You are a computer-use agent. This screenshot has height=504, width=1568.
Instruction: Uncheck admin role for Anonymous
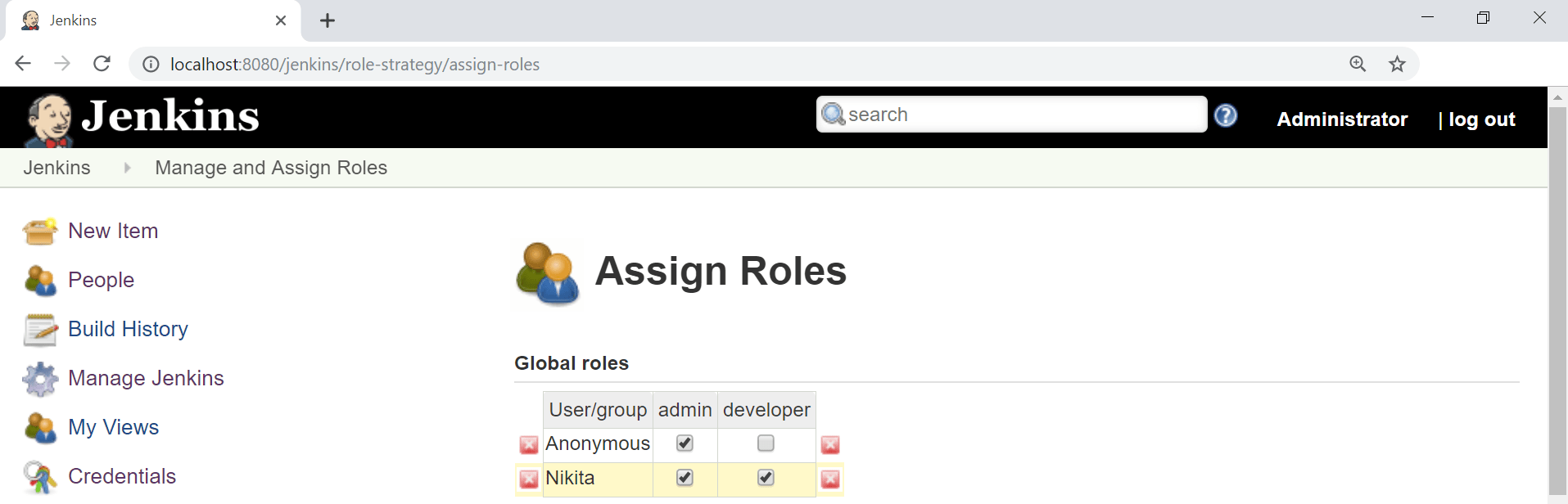click(685, 443)
